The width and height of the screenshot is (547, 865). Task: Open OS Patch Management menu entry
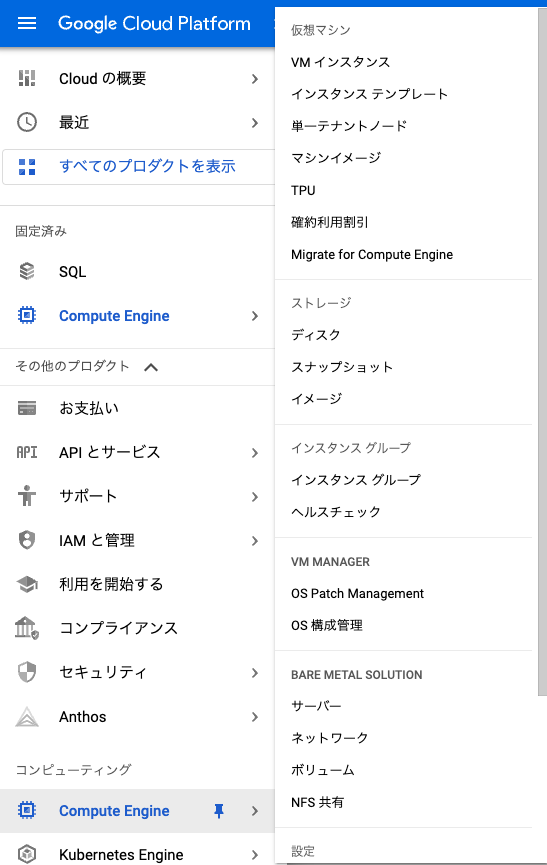pyautogui.click(x=357, y=594)
